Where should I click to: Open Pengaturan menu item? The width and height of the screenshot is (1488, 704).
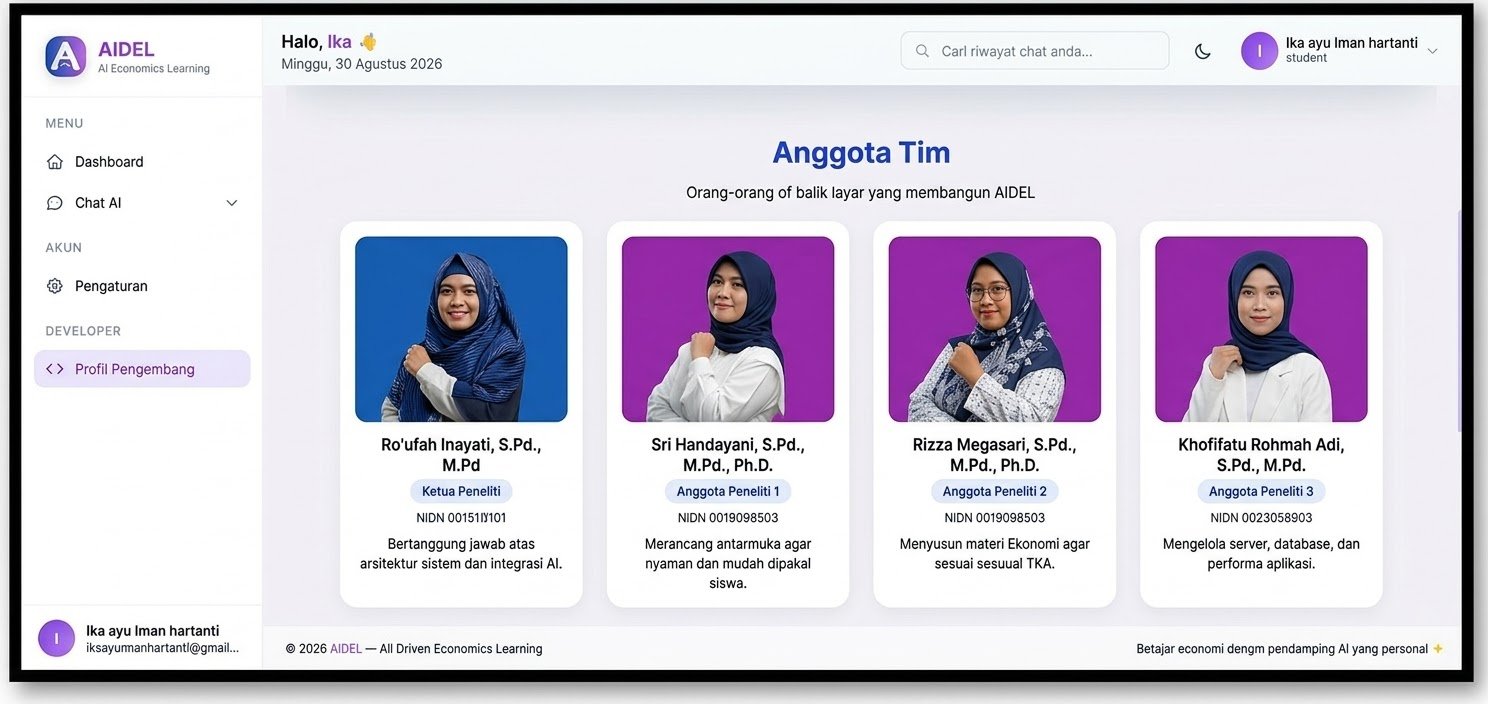142,286
